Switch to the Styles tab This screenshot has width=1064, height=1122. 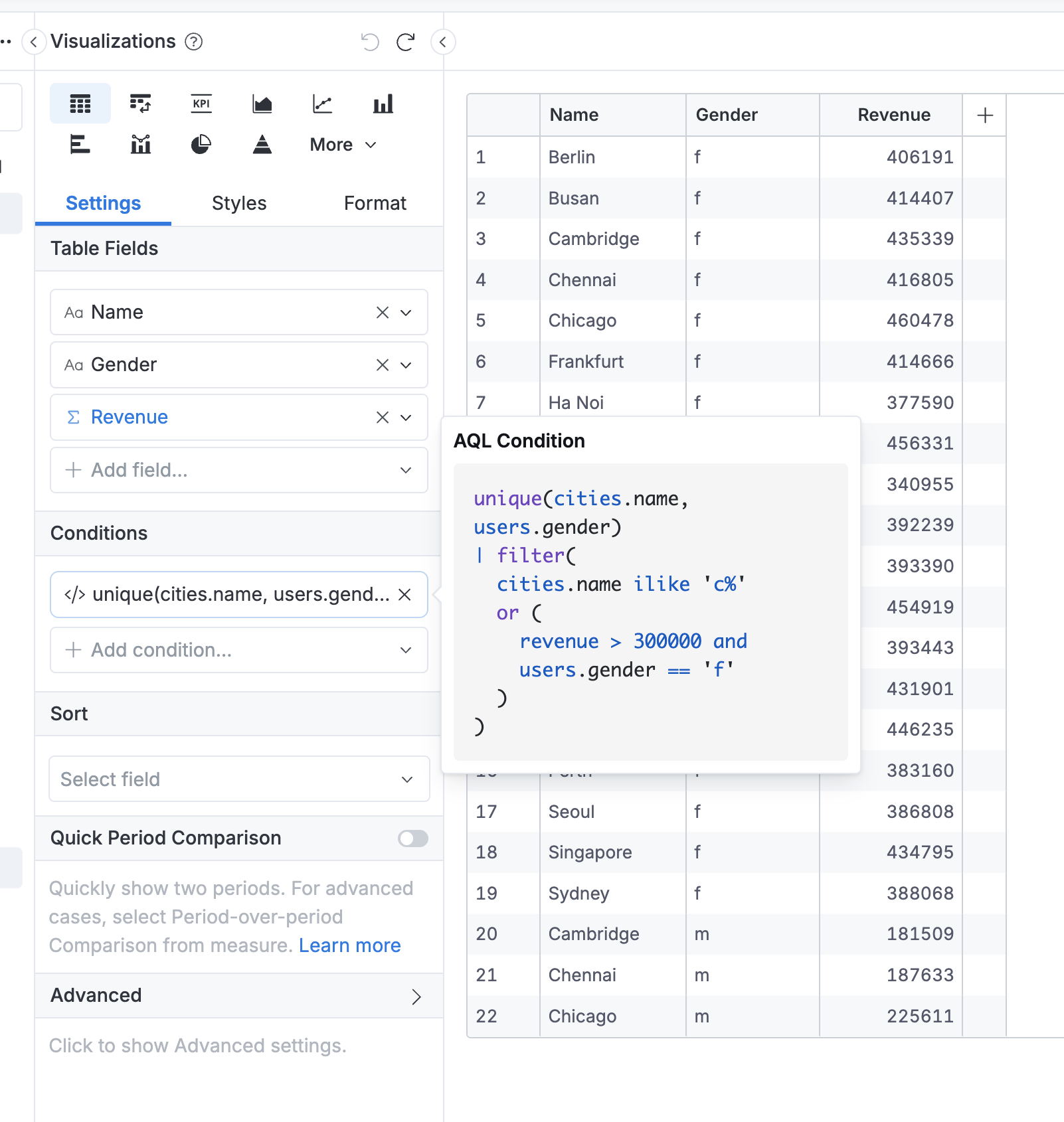[239, 203]
